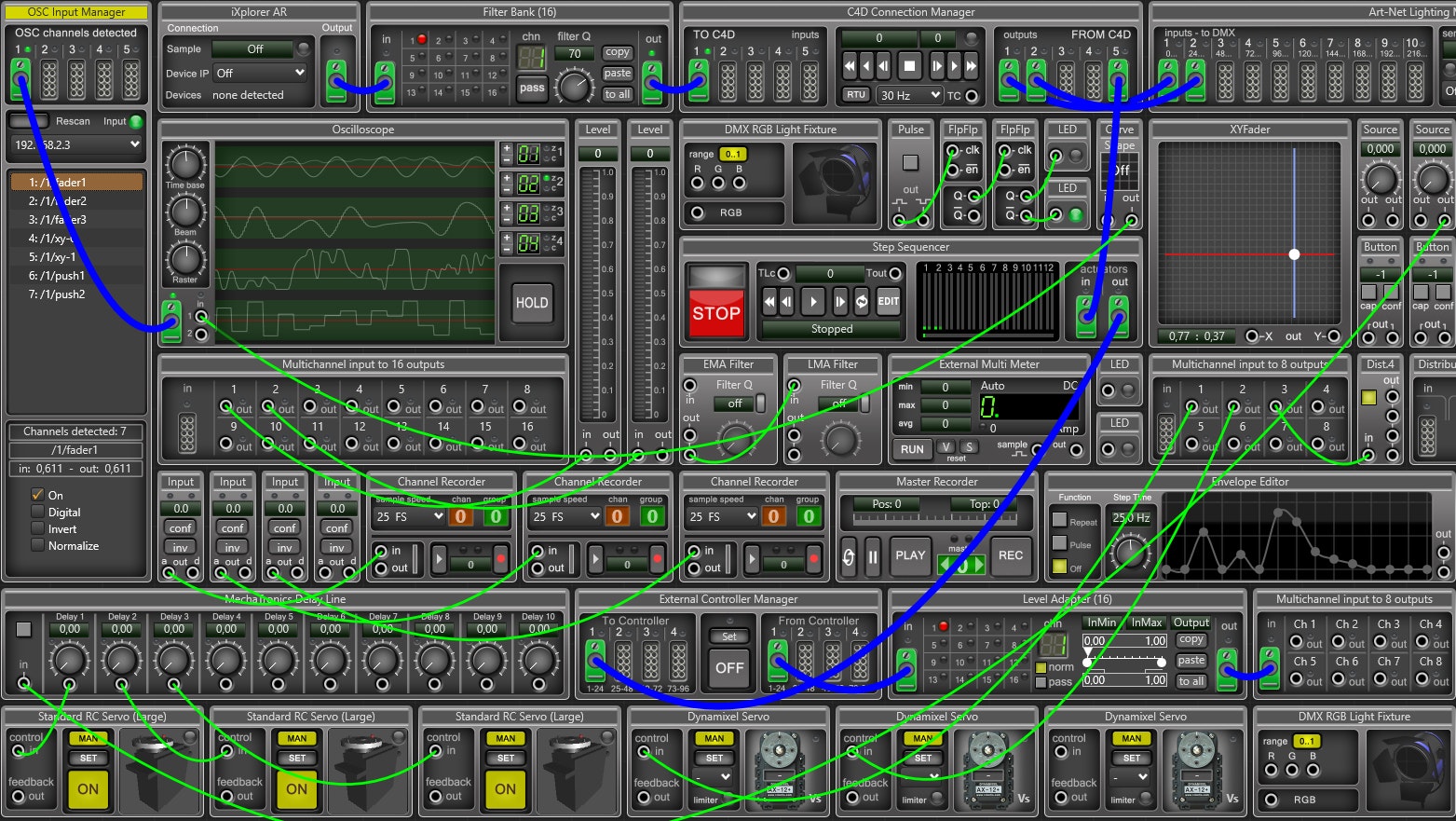
Task: Select the 1: /1/fader1 OSC channel
Action: (x=76, y=183)
